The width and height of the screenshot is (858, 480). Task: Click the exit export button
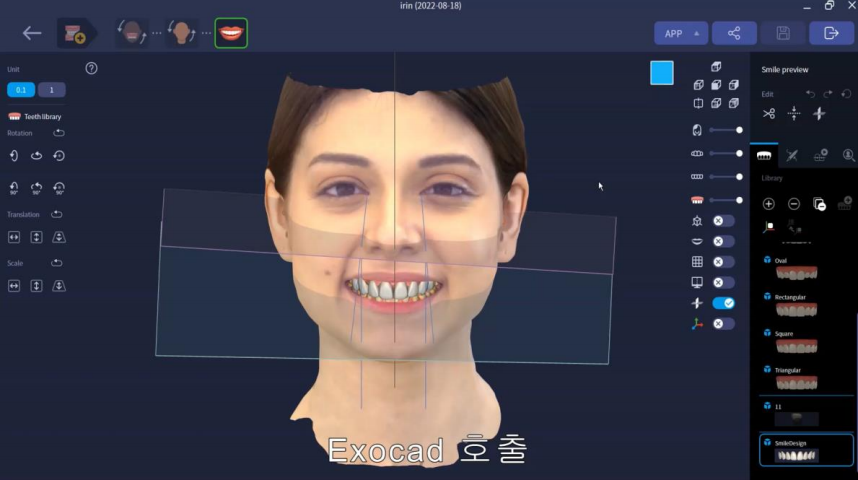click(x=831, y=33)
